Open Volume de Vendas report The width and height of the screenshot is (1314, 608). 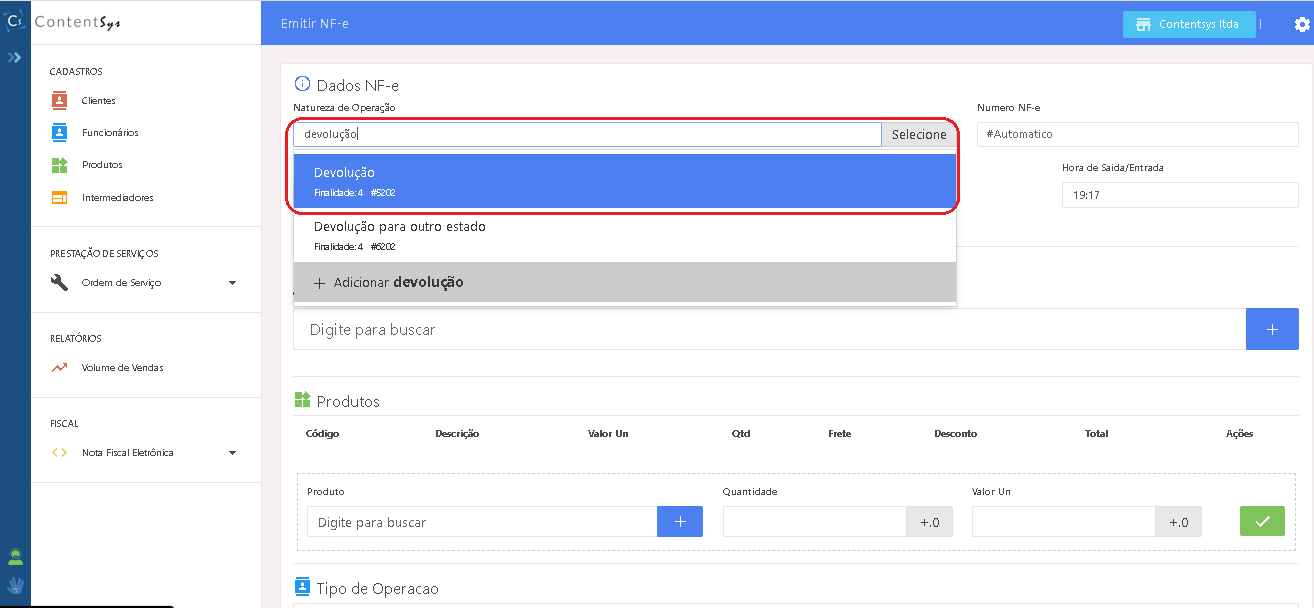(x=122, y=368)
